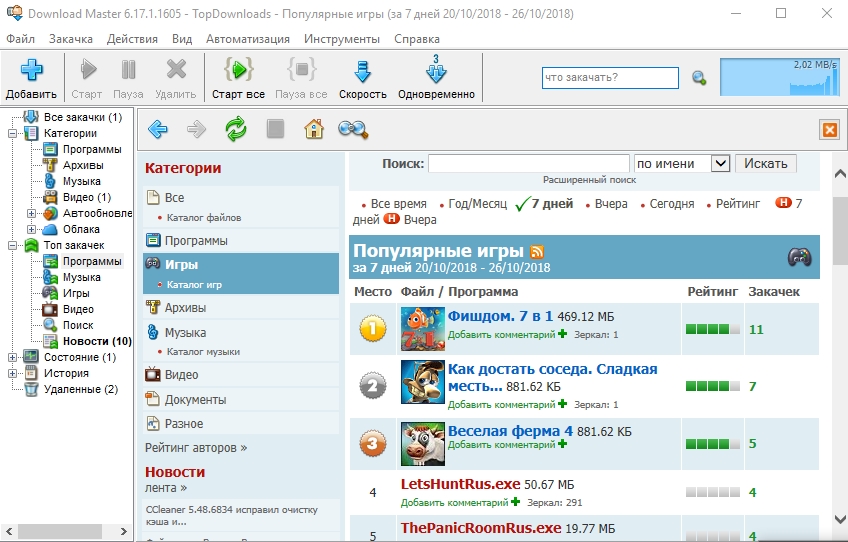
Task: Select the Вчера period filter after 7 дней
Action: (x=611, y=204)
